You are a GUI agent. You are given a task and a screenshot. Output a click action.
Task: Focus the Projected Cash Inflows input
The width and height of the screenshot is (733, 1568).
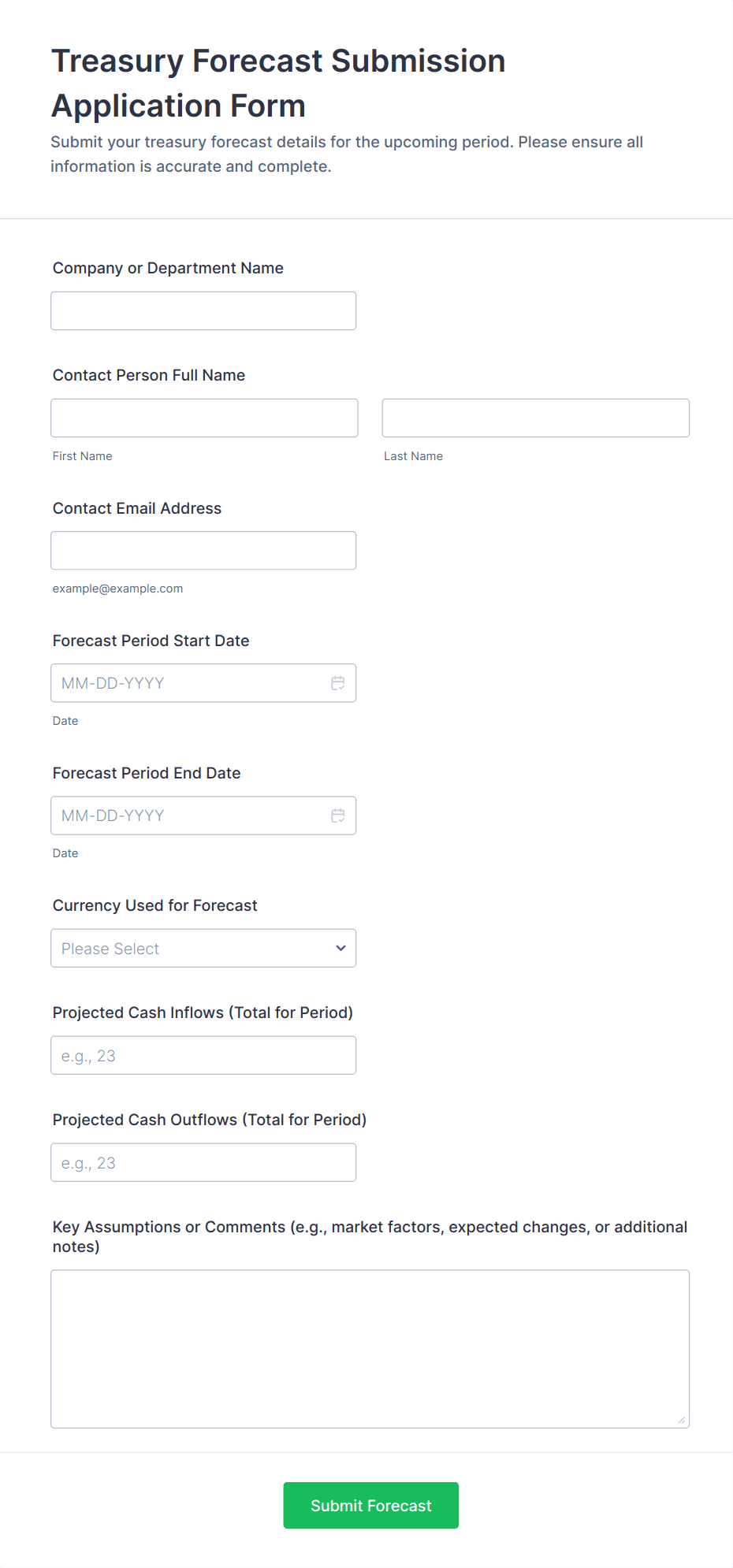pyautogui.click(x=203, y=1055)
